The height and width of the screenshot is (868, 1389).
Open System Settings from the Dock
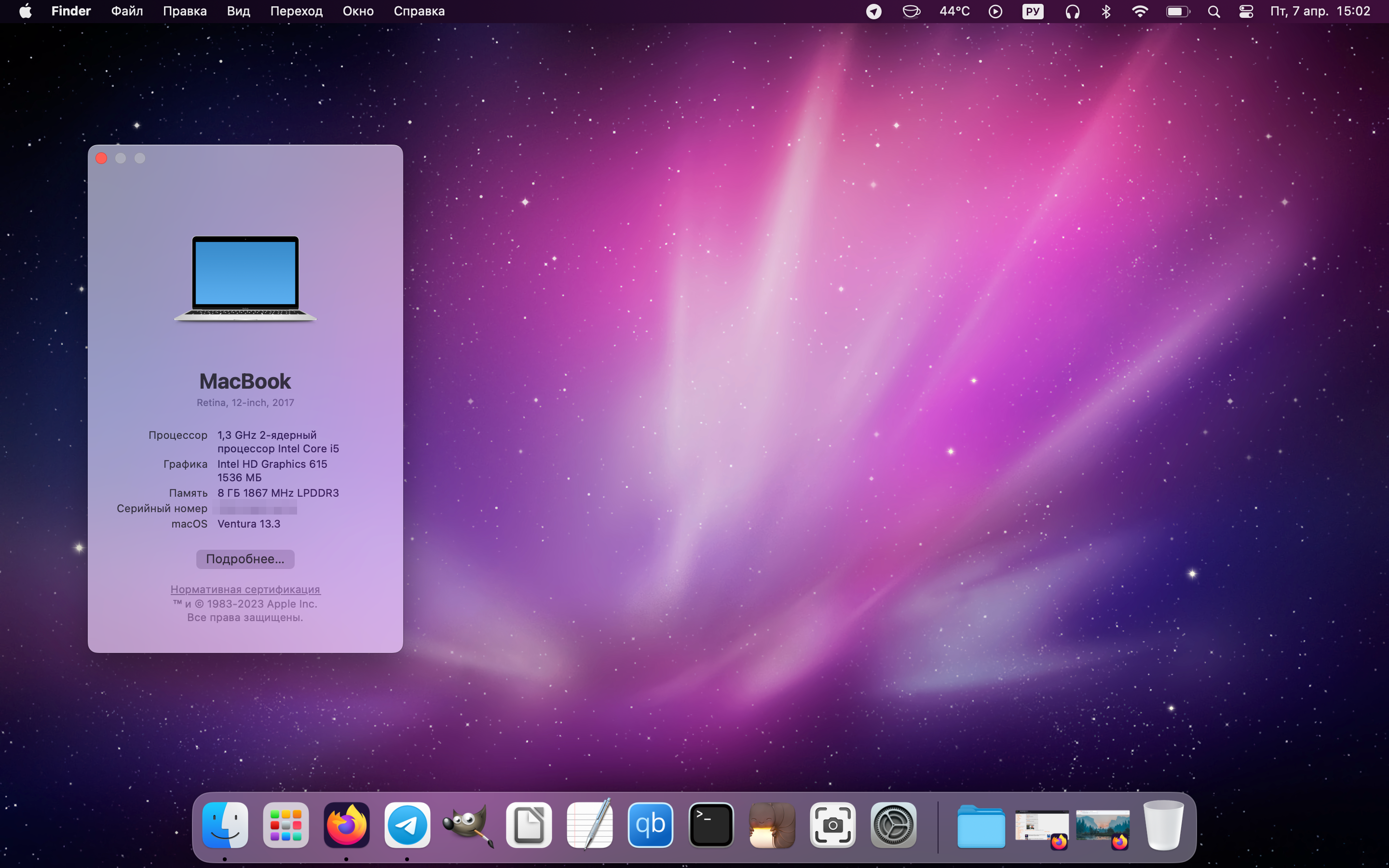click(x=894, y=826)
